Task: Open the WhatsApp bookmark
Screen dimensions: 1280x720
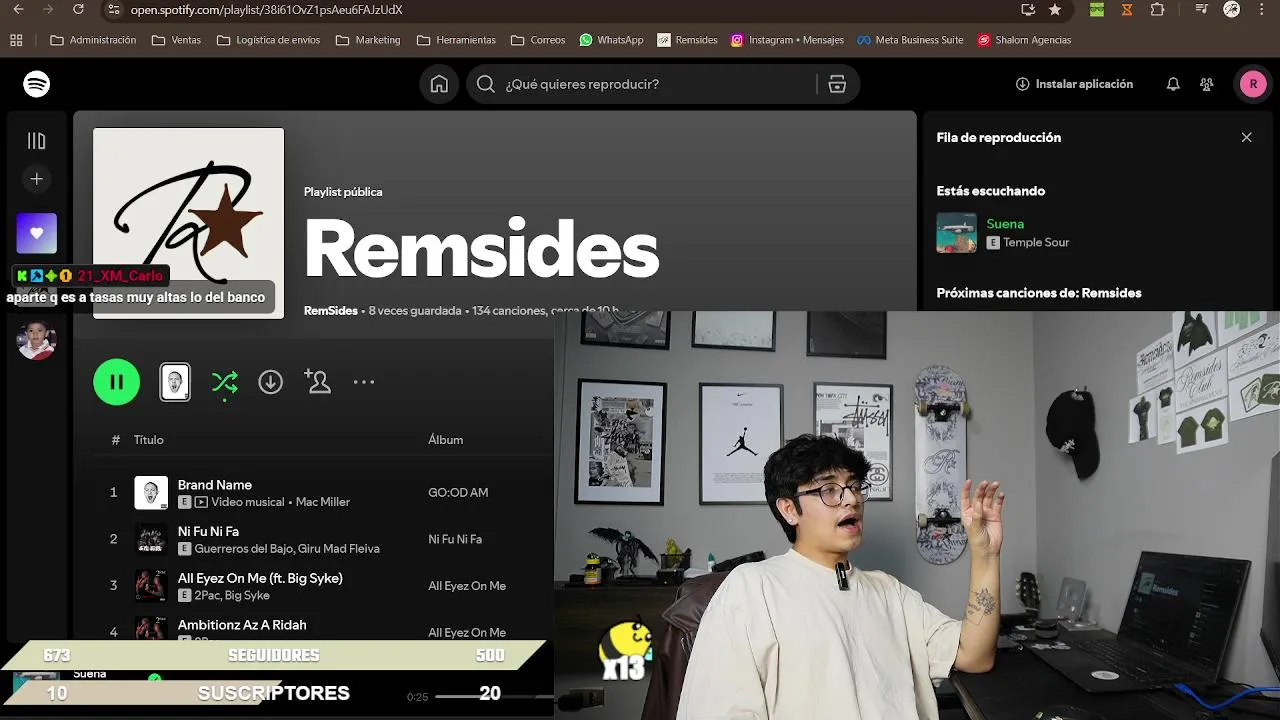Action: point(611,40)
